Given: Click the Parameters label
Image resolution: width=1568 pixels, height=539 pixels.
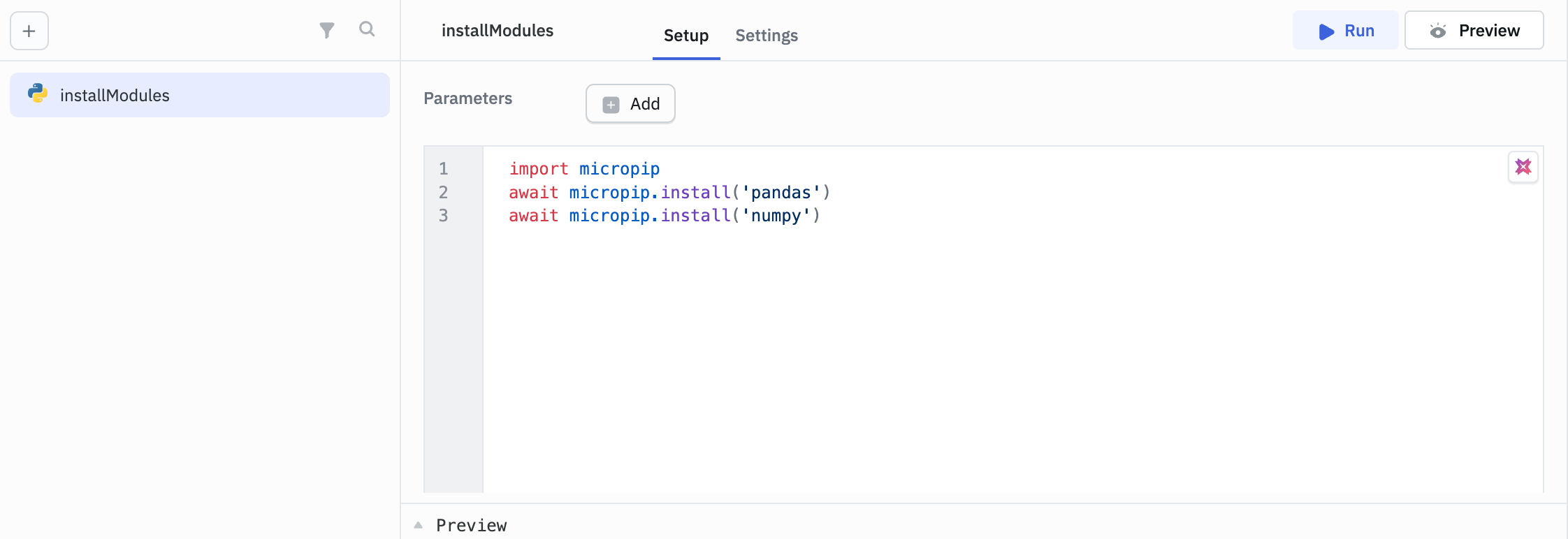Looking at the screenshot, I should 467,98.
